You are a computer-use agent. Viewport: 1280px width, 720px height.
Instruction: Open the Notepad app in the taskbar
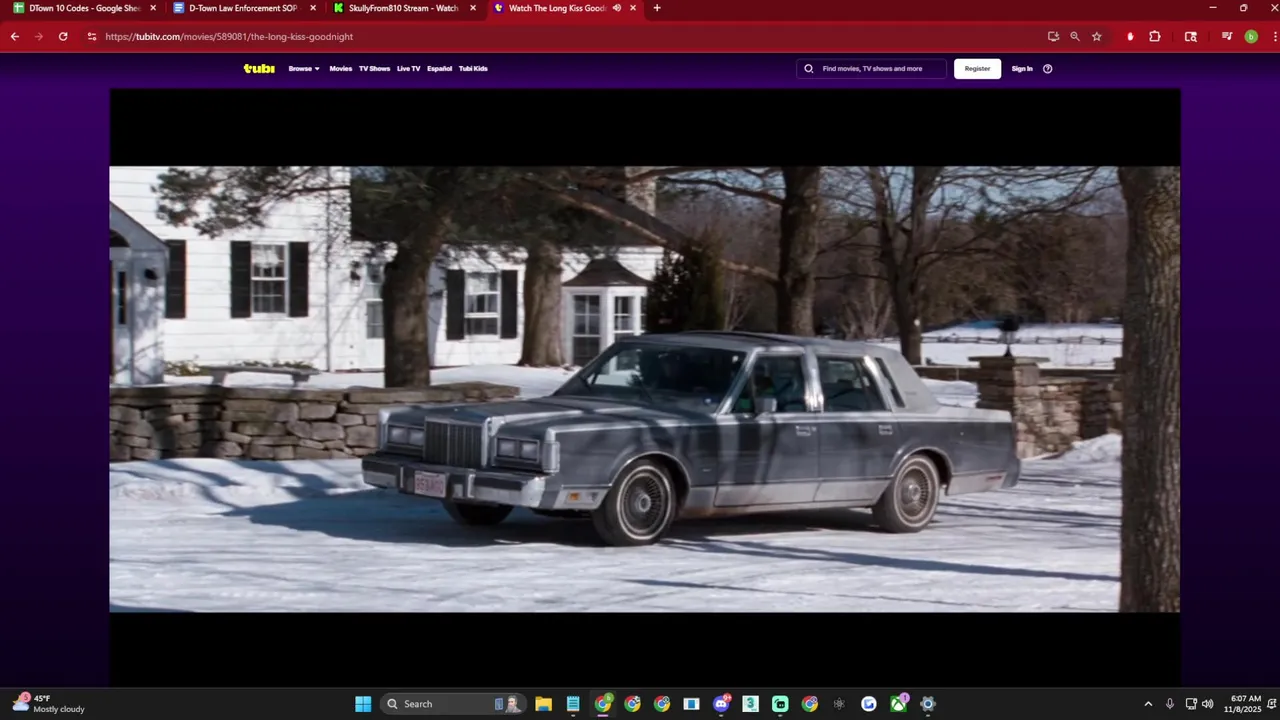point(573,704)
